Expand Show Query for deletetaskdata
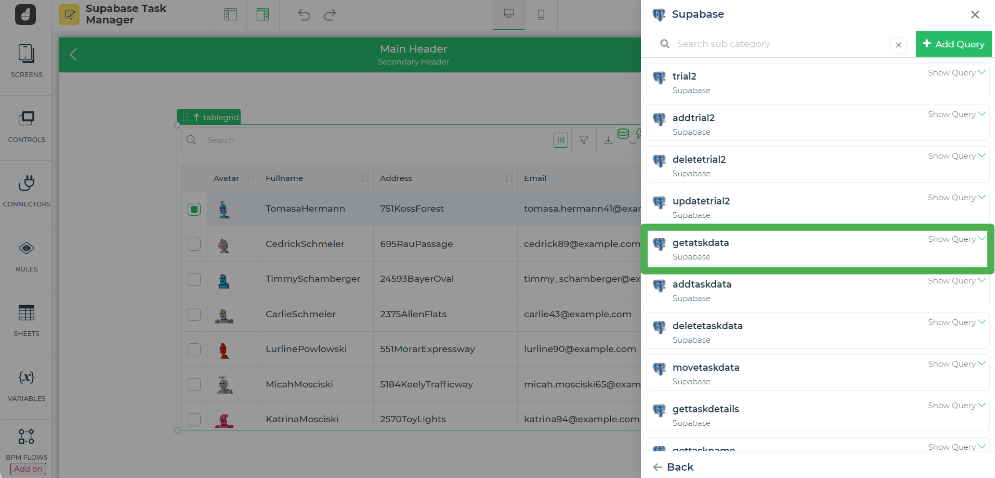Viewport: 995px width, 478px height. click(956, 322)
